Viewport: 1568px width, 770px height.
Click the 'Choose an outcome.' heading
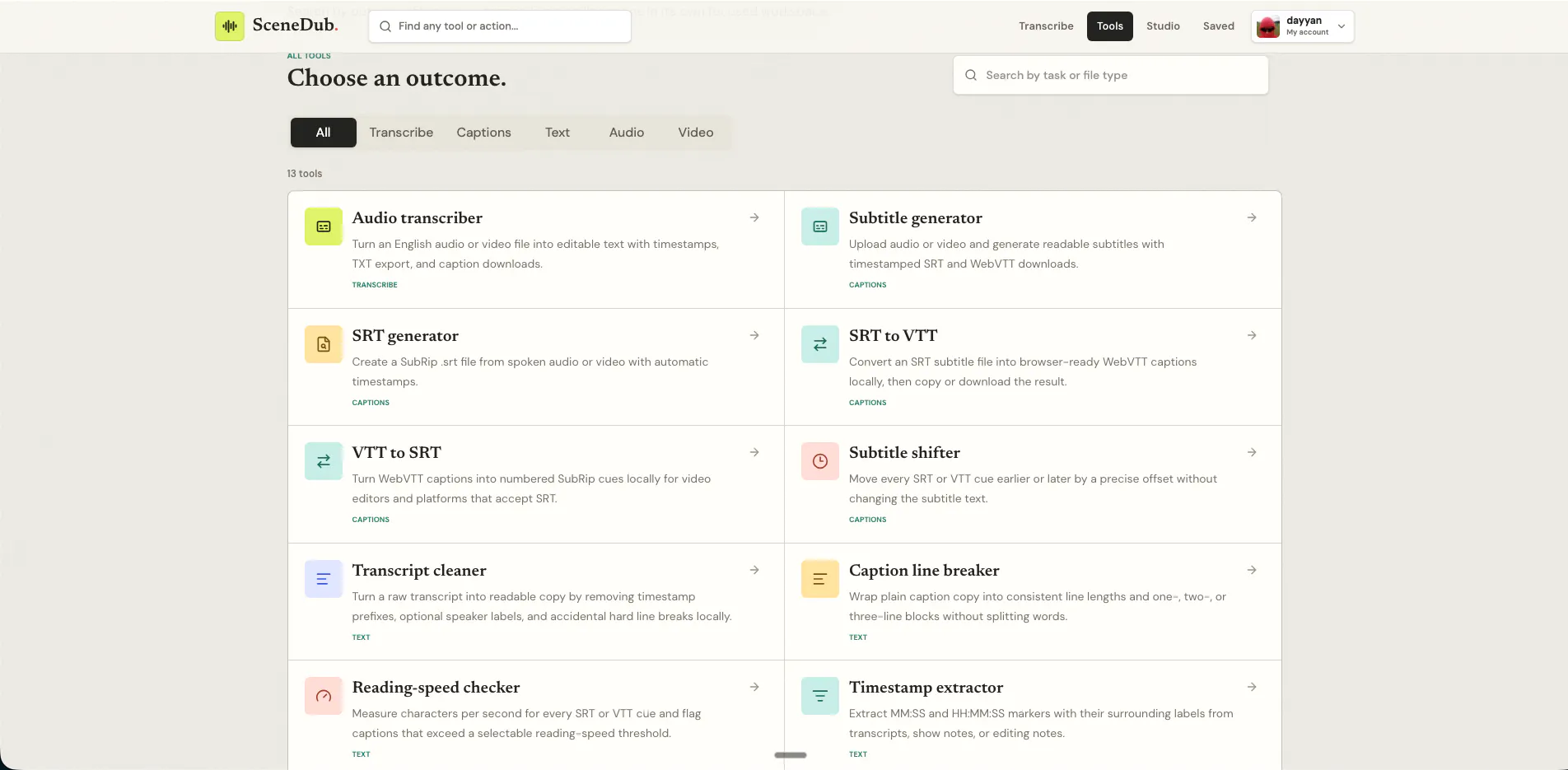tap(397, 78)
